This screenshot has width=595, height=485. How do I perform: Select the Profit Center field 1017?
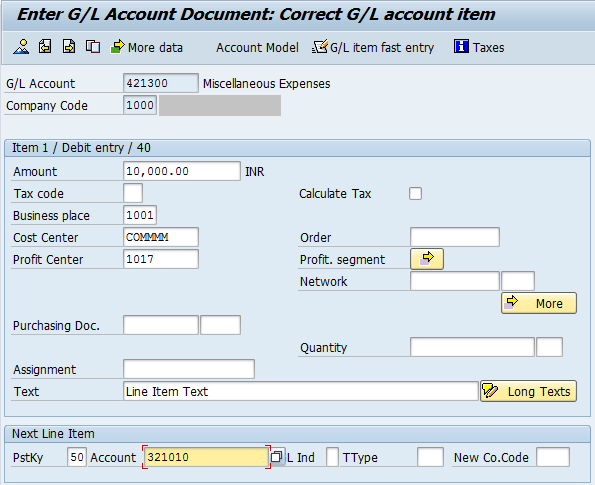(x=161, y=259)
